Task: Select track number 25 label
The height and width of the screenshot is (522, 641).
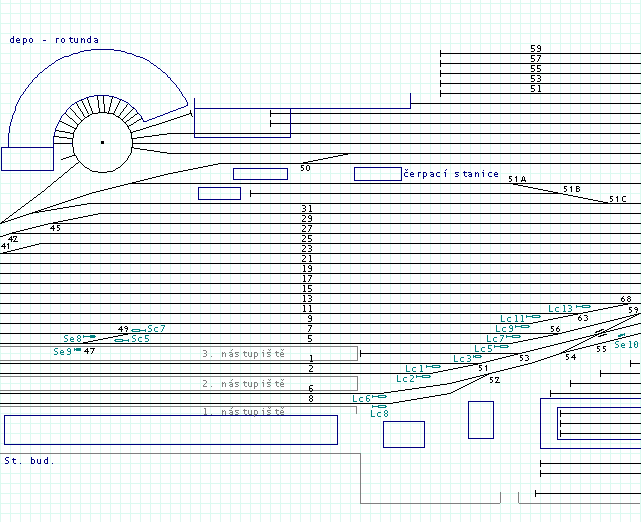Action: [307, 238]
